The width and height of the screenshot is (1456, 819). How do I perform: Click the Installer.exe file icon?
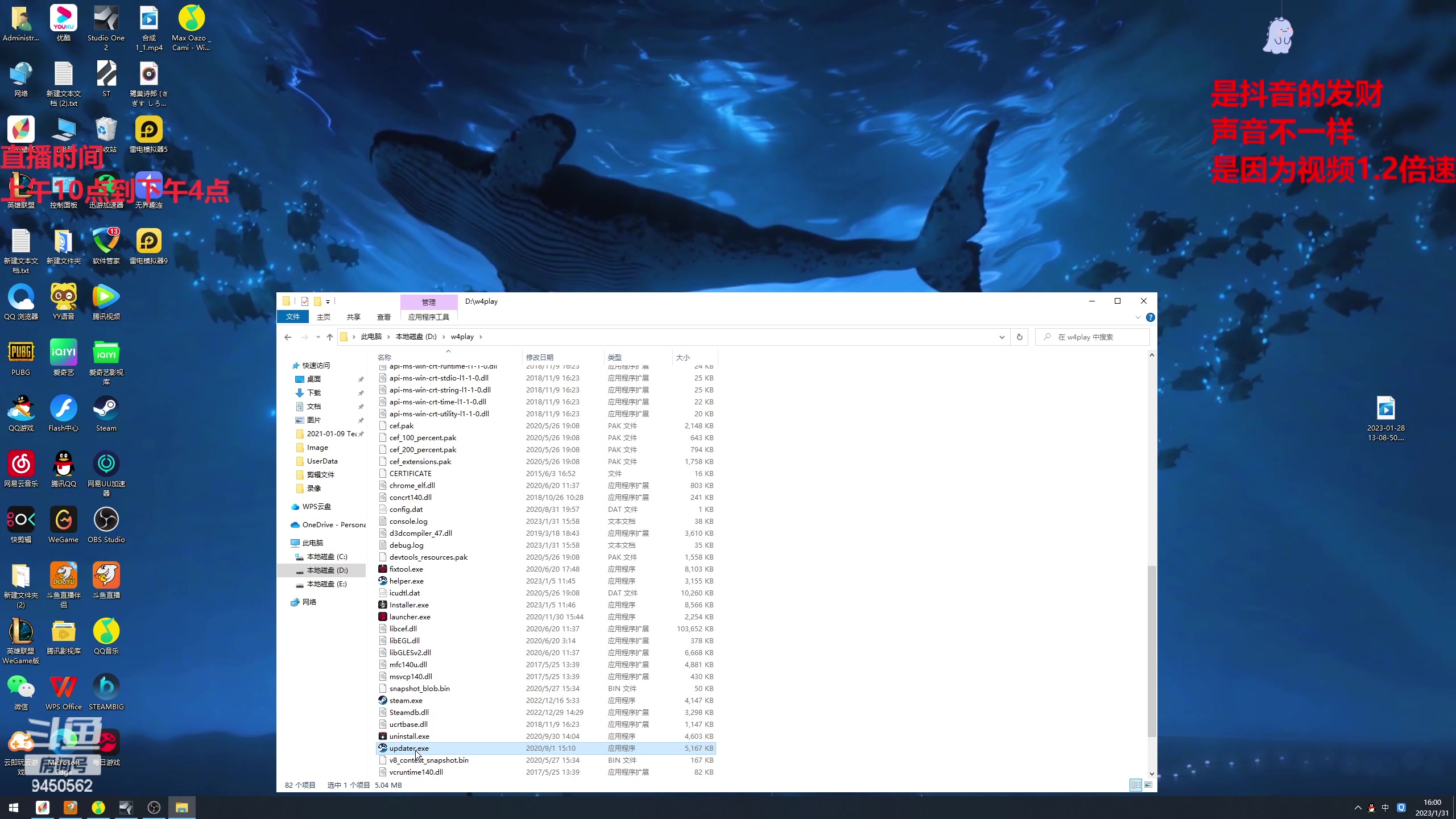383,605
